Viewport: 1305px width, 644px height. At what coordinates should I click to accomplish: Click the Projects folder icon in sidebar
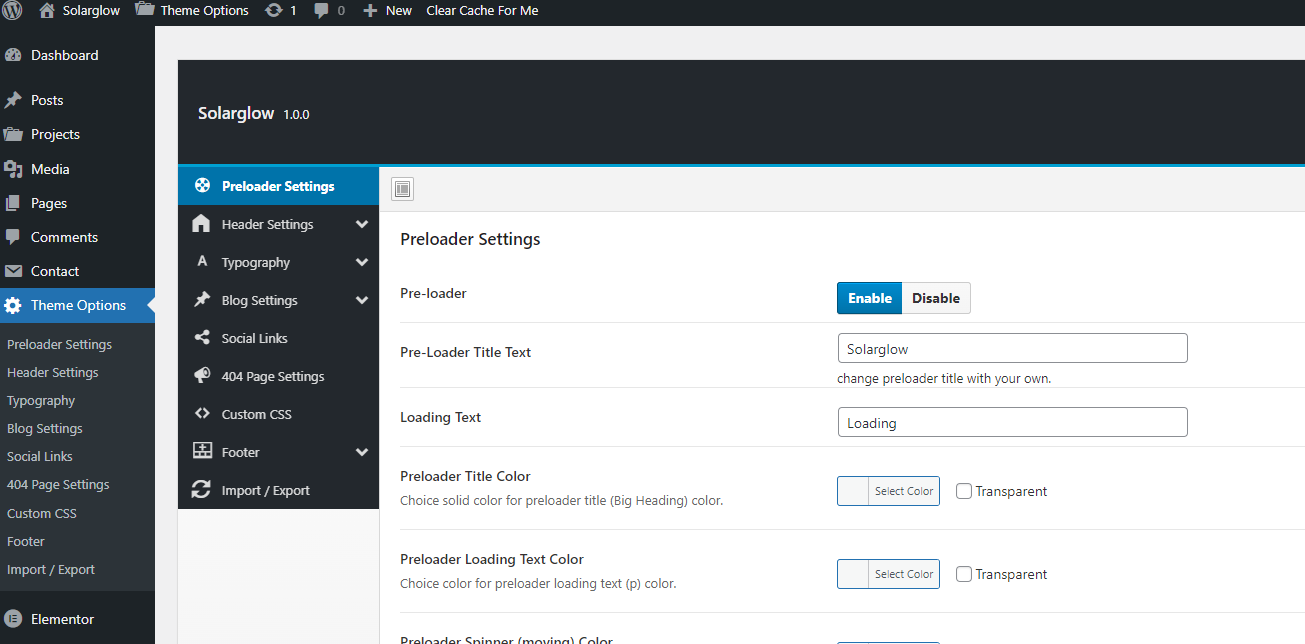coord(13,134)
